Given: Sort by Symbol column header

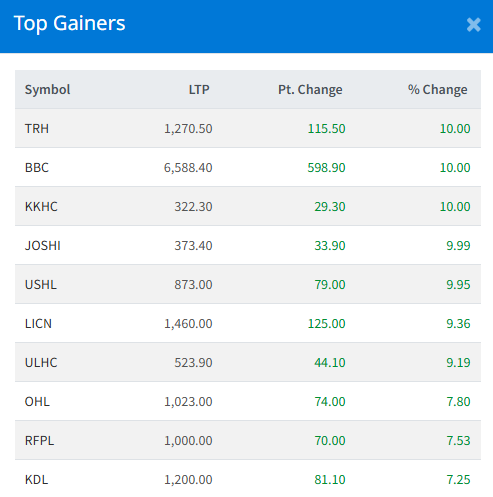Looking at the screenshot, I should (47, 90).
